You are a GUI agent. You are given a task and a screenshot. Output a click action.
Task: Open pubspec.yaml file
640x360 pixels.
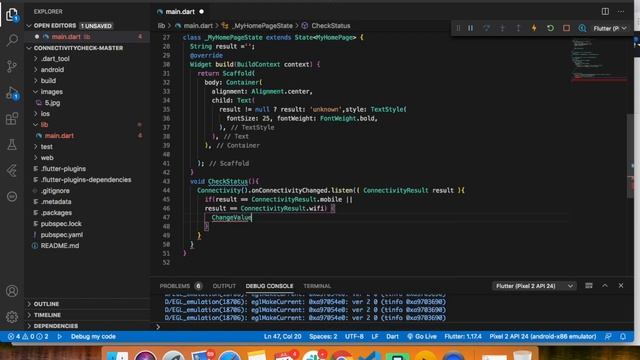coord(62,235)
